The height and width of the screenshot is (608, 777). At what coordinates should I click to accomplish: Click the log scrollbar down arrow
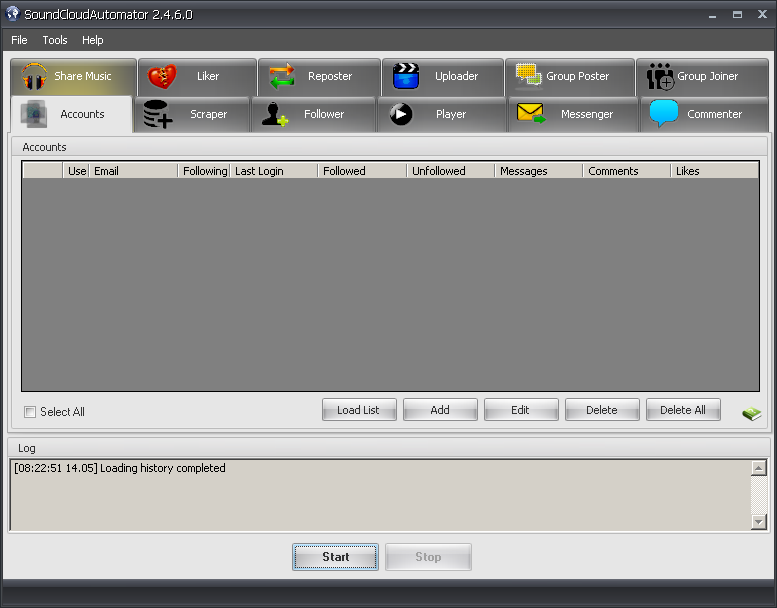pyautogui.click(x=759, y=522)
